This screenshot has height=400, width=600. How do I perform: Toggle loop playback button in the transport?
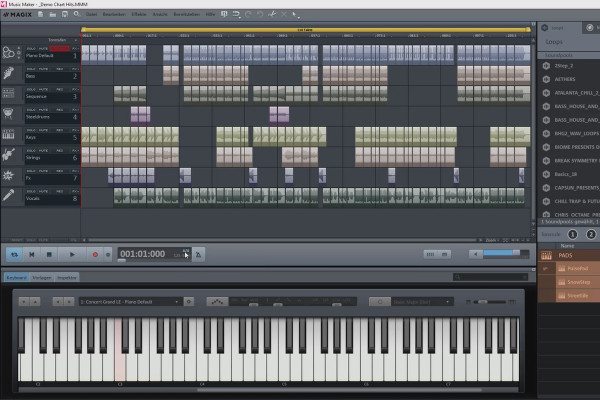click(x=14, y=255)
